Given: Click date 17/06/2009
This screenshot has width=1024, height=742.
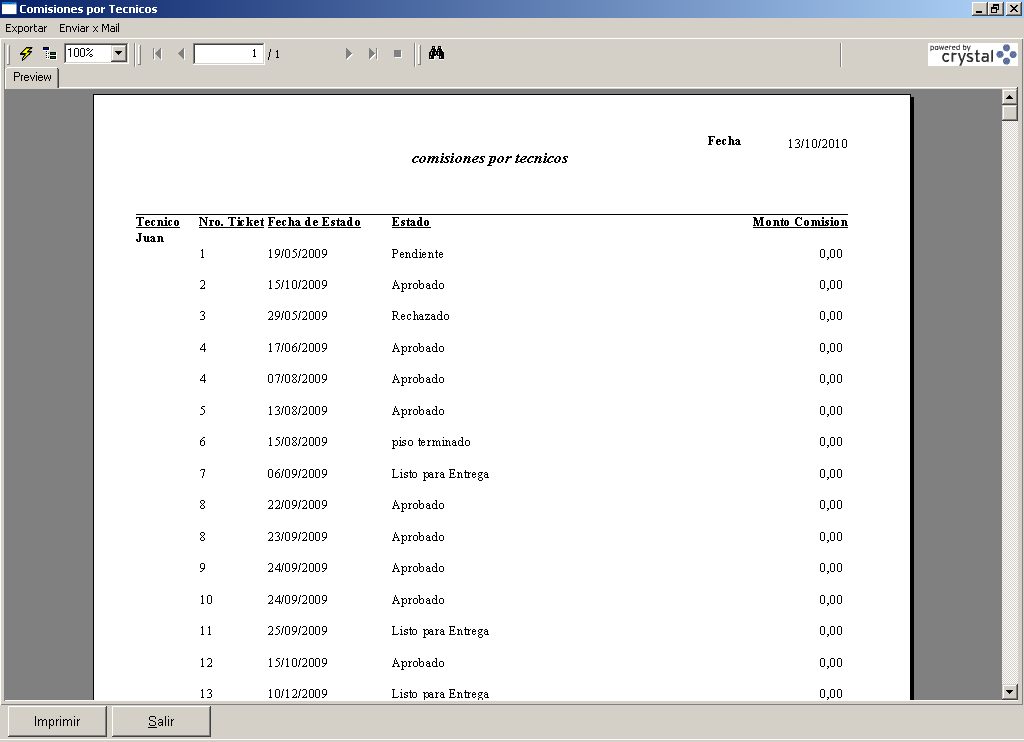Looking at the screenshot, I should tap(297, 348).
